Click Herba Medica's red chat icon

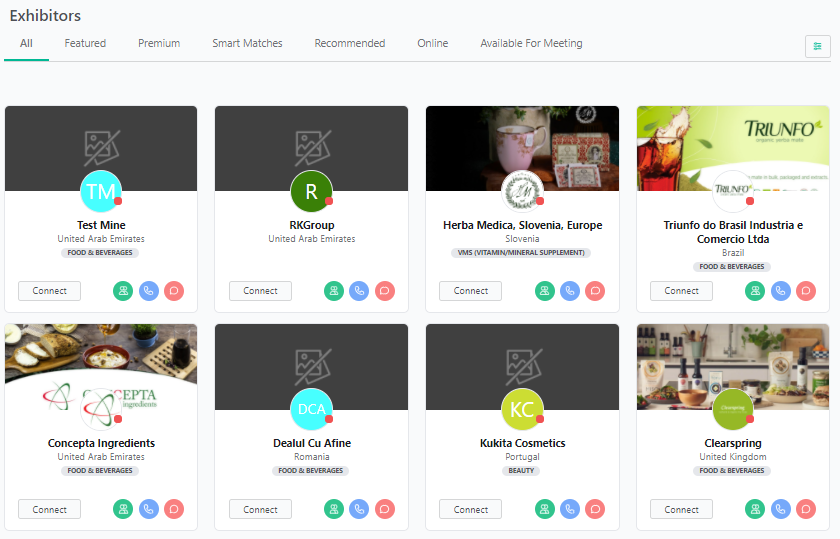pos(595,291)
